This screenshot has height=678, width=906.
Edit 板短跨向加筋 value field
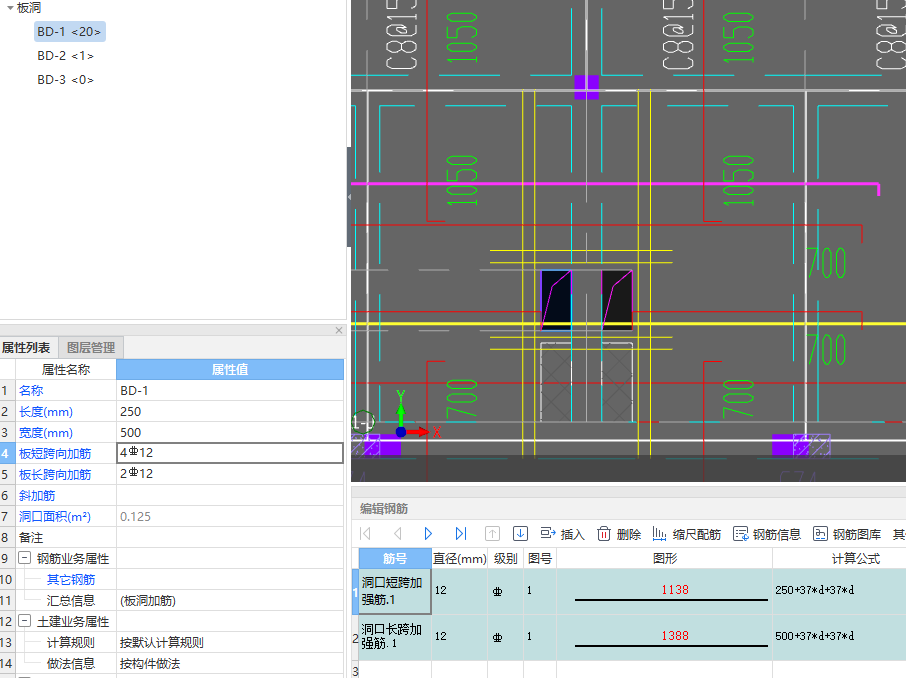pos(230,453)
